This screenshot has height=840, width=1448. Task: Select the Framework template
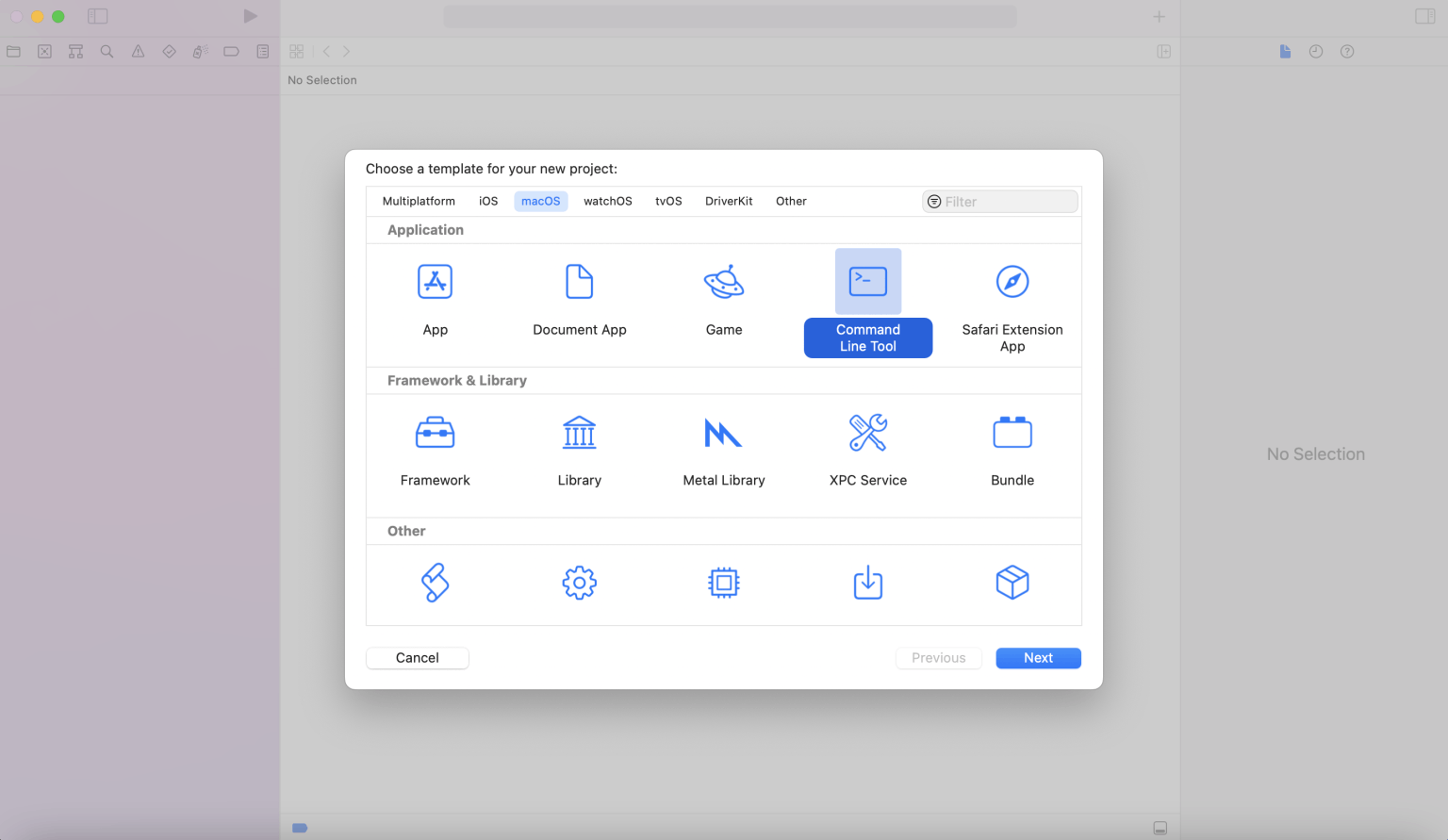[435, 450]
